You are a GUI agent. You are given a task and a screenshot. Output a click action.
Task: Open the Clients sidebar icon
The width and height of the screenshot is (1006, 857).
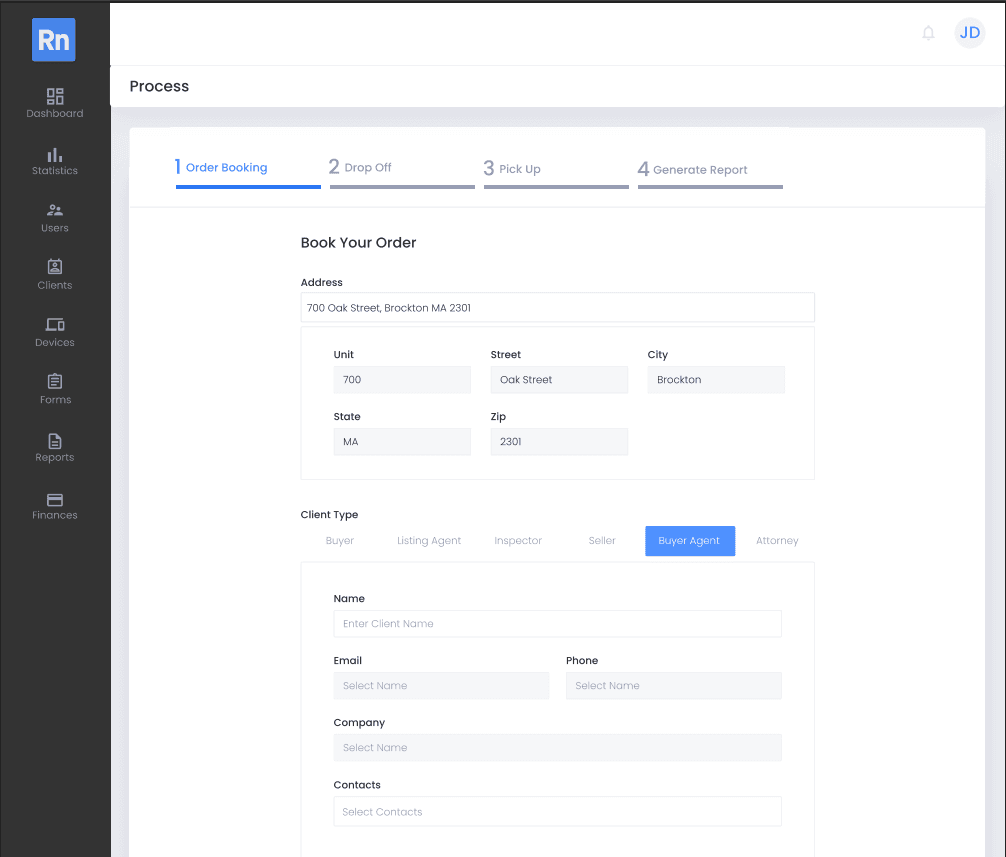point(55,267)
